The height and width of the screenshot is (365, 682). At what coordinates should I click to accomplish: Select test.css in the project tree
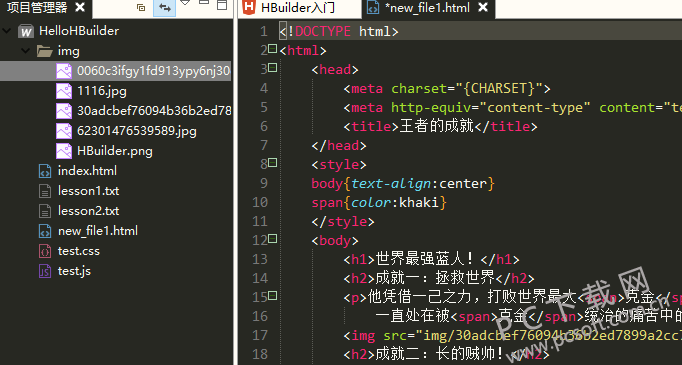pos(79,251)
